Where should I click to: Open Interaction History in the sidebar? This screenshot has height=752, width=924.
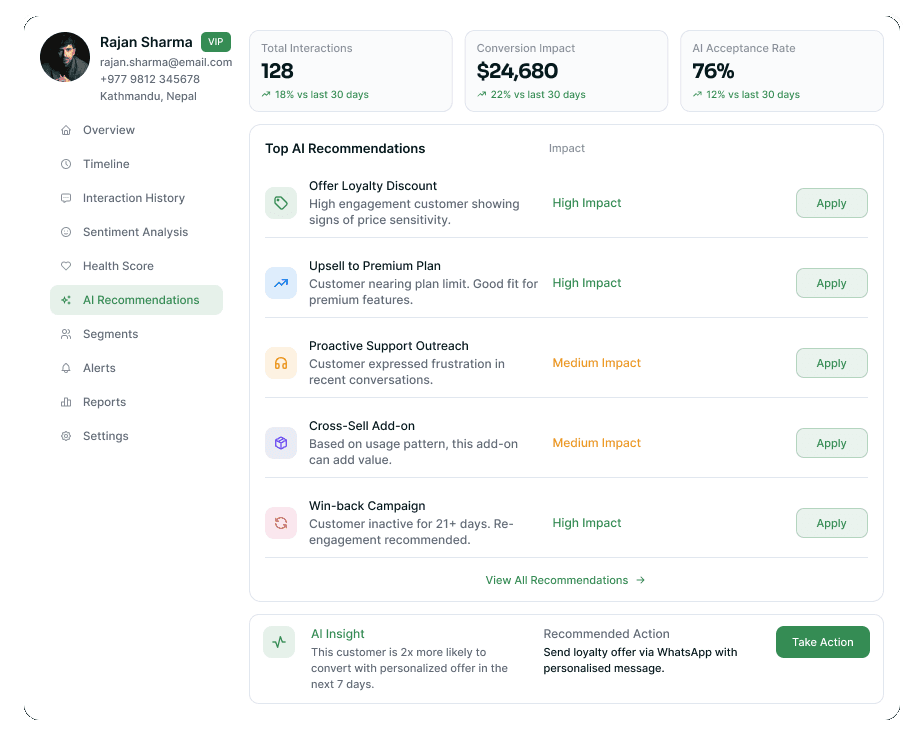coord(136,198)
